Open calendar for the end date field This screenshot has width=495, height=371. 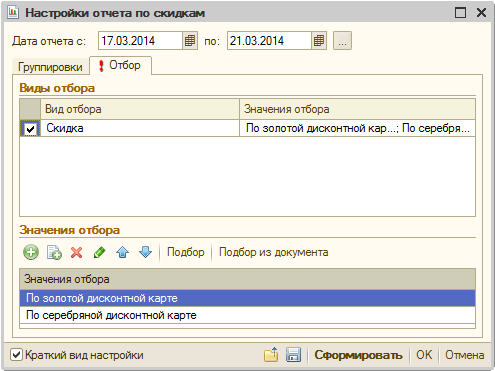pyautogui.click(x=319, y=41)
